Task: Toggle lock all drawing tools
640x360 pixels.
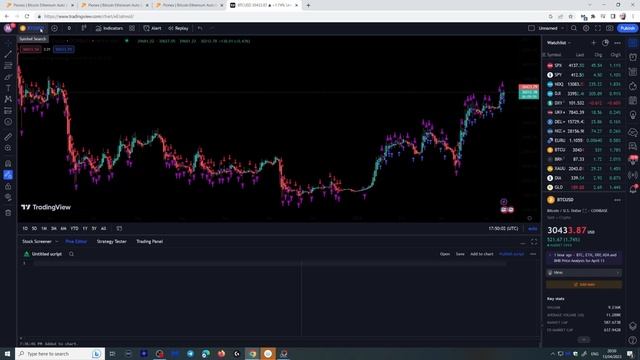Action: (8, 186)
